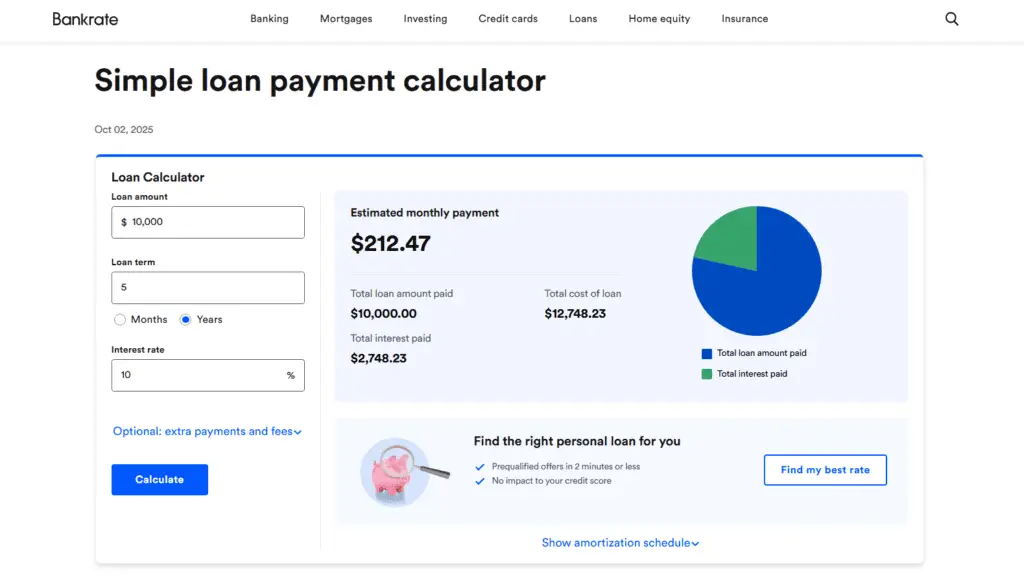The width and height of the screenshot is (1024, 577).
Task: Expand Optional: extra payments and fees
Action: [207, 431]
